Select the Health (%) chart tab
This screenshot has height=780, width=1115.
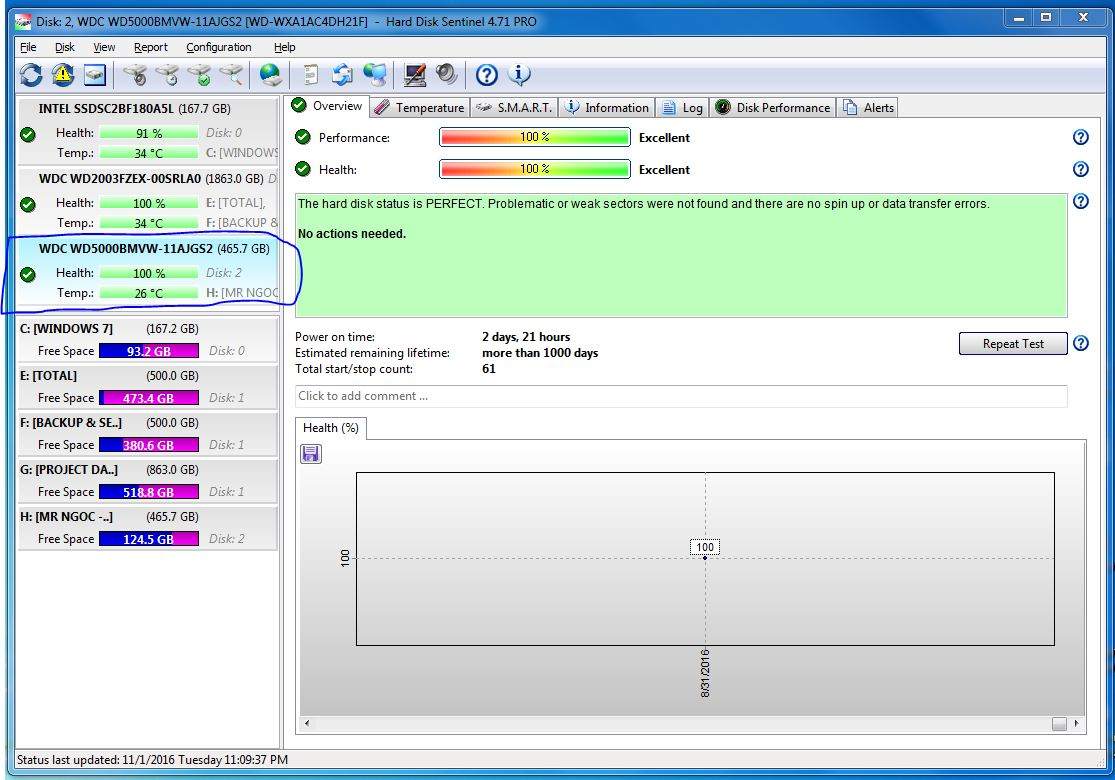pos(331,427)
